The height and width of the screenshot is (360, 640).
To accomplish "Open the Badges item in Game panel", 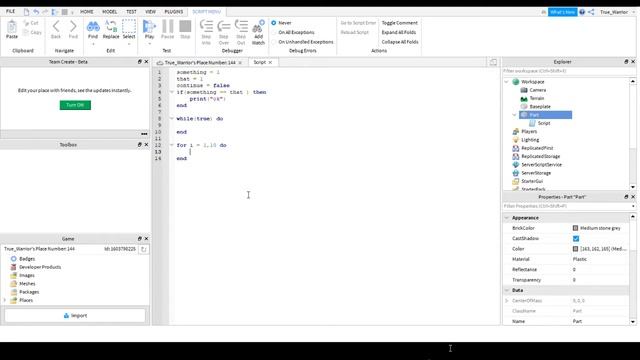I will pyautogui.click(x=27, y=259).
